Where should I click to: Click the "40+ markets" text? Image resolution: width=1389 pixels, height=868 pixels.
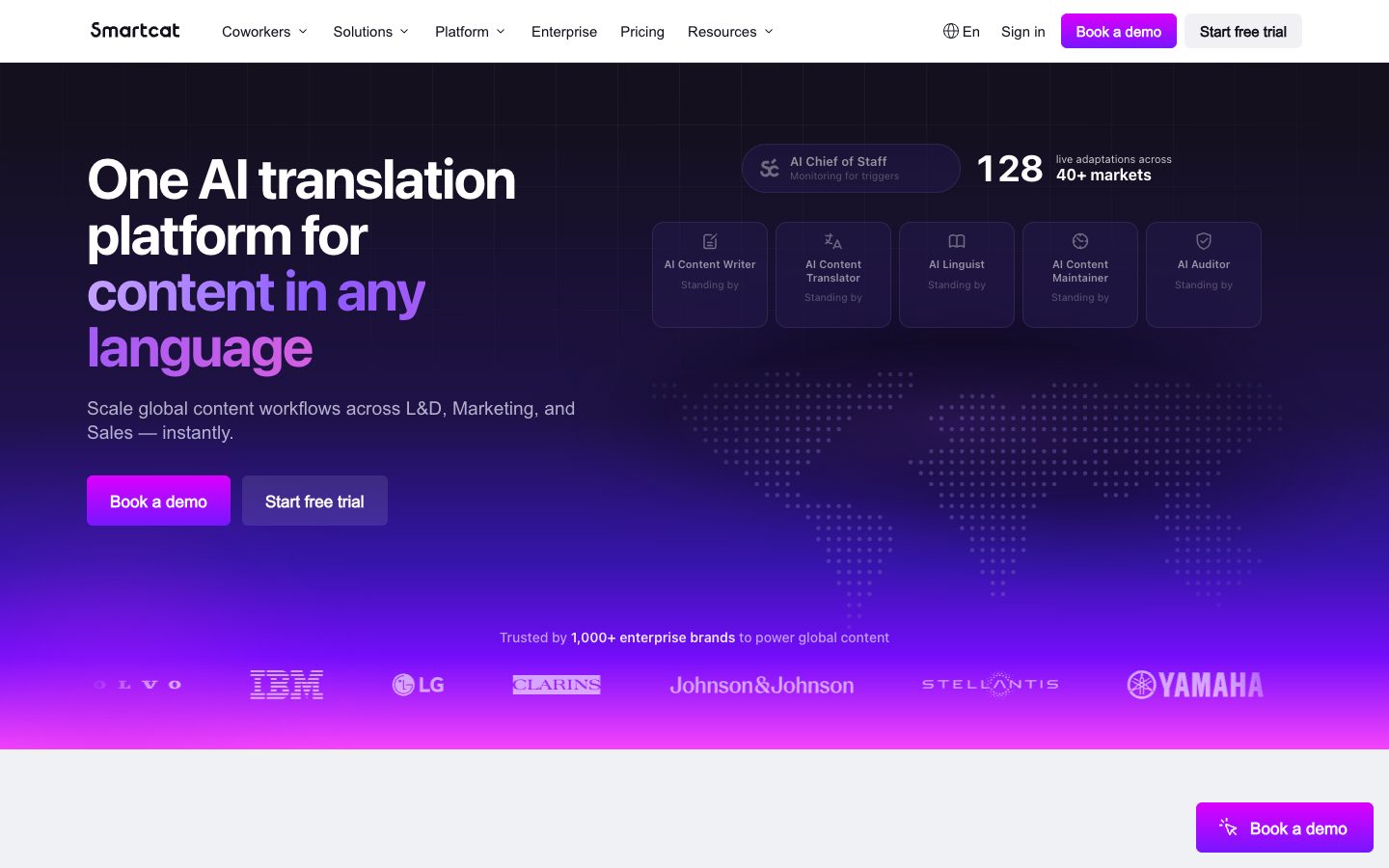pyautogui.click(x=1103, y=176)
